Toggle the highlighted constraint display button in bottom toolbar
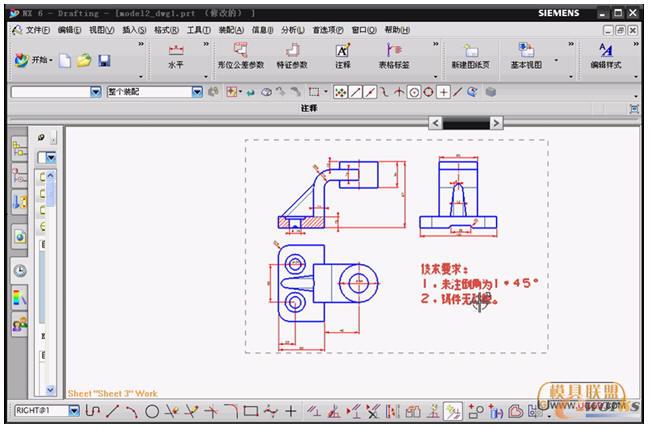Screen dimensions: 650x429 point(452,411)
